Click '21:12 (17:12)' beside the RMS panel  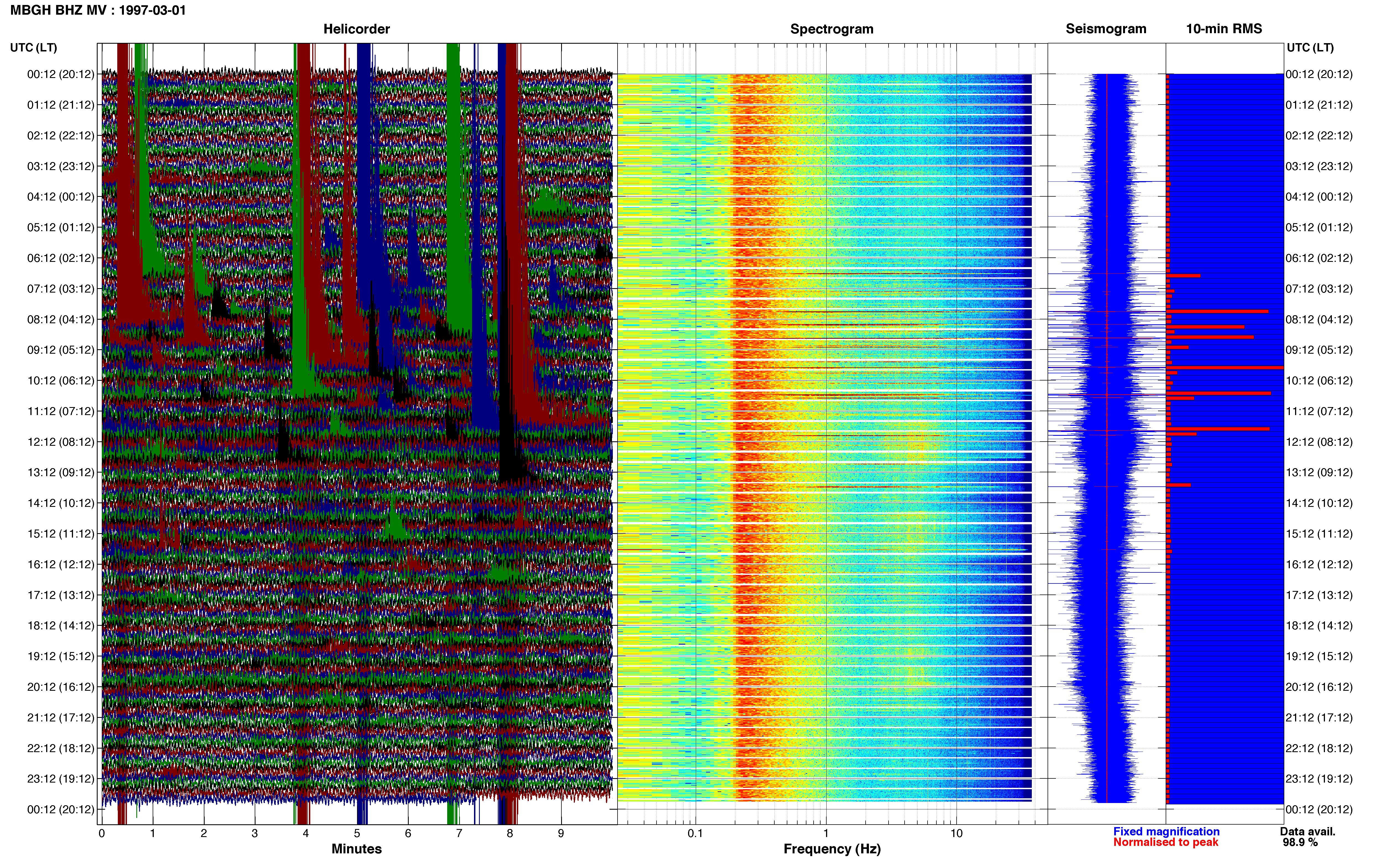pyautogui.click(x=1319, y=718)
